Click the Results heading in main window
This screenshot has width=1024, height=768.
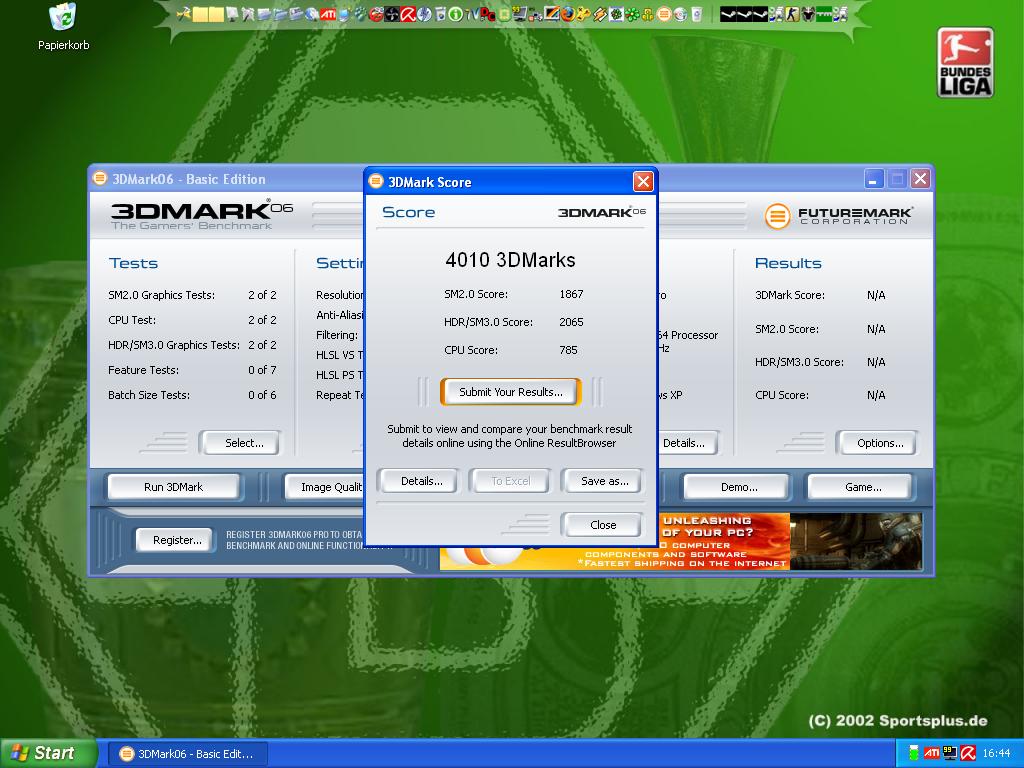tap(788, 263)
